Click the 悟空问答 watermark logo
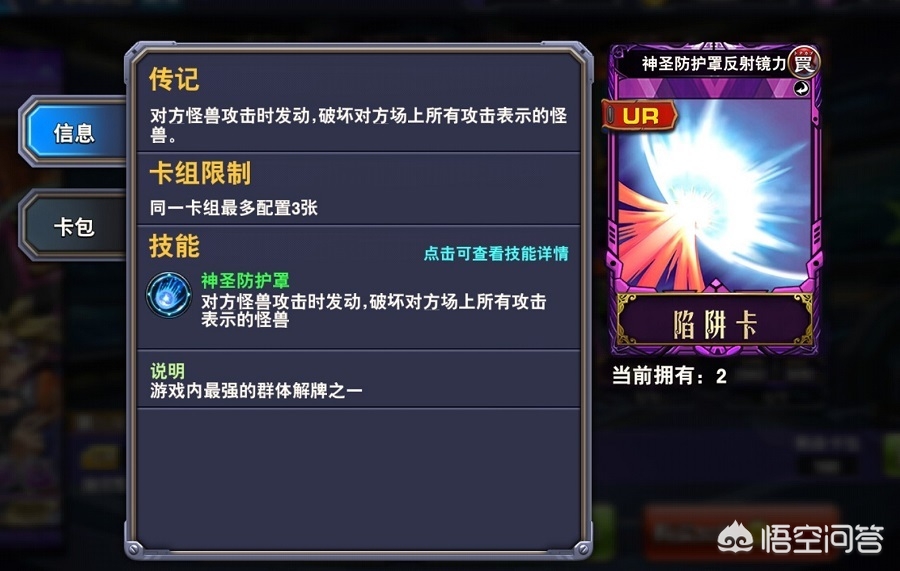900x571 pixels. 801,539
